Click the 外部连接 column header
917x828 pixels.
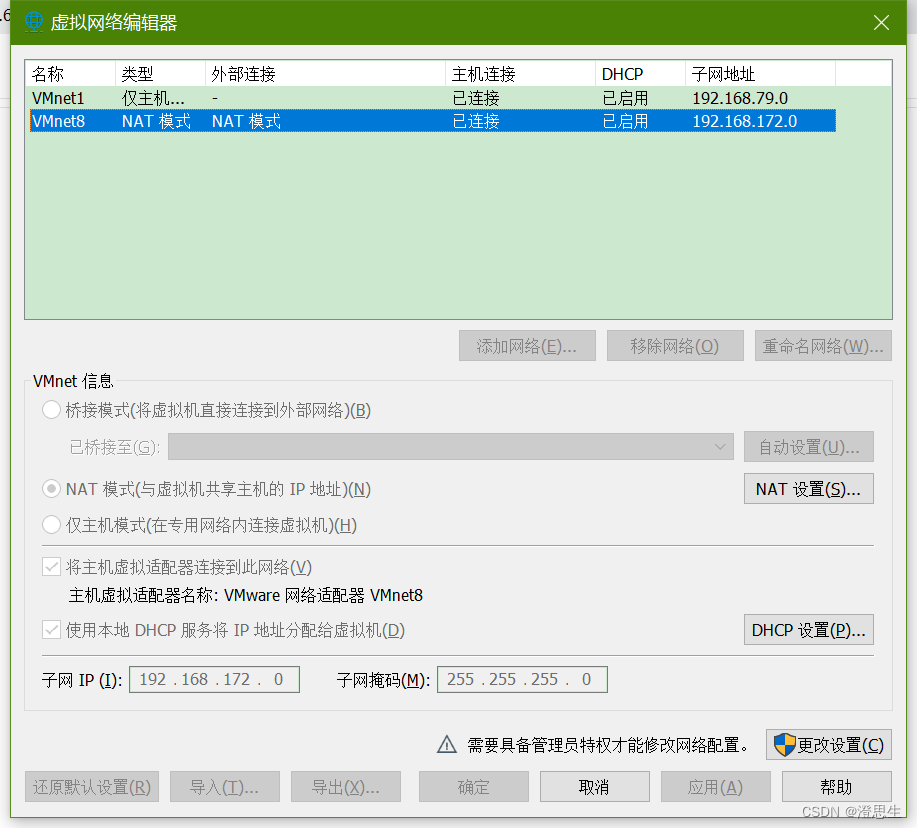coord(325,74)
